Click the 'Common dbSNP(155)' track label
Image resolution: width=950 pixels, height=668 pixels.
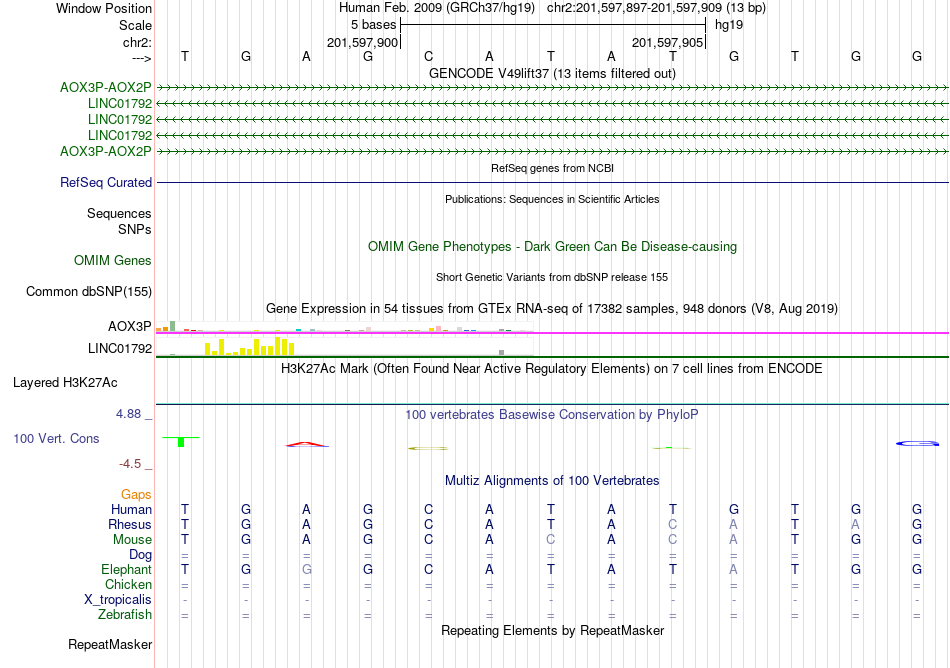pos(89,291)
